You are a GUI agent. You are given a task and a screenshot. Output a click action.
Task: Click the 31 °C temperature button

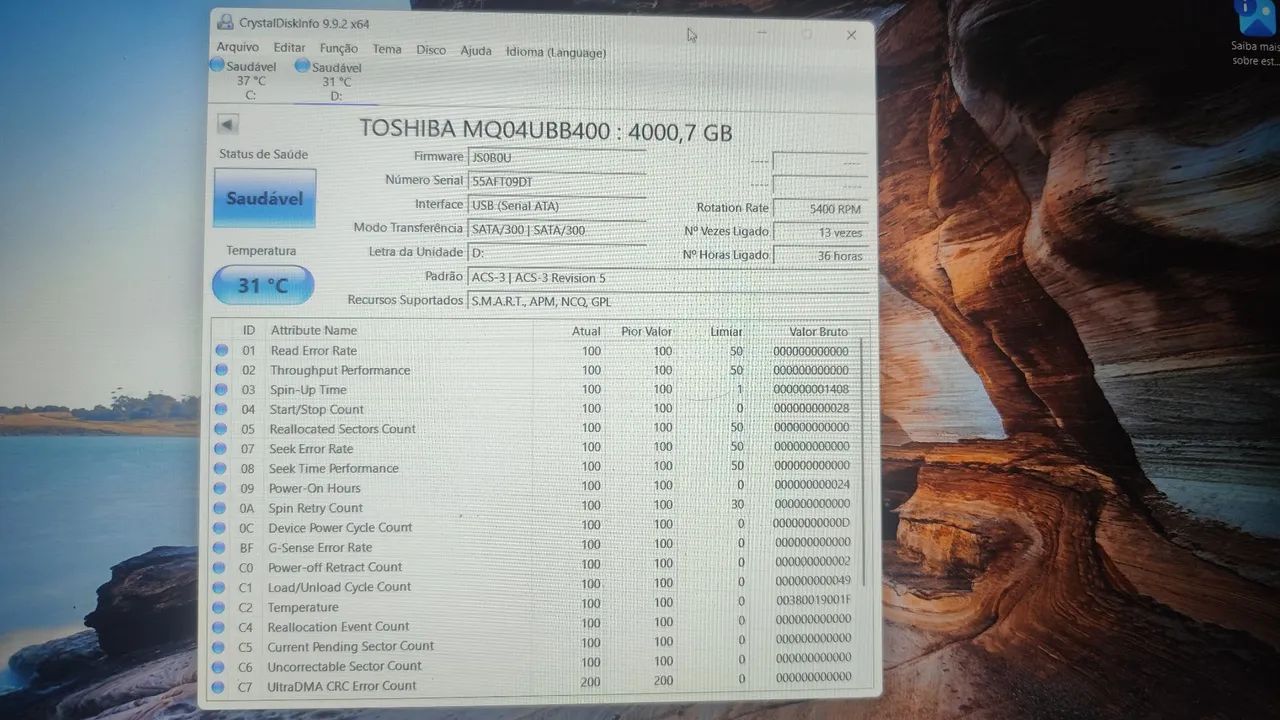[263, 286]
